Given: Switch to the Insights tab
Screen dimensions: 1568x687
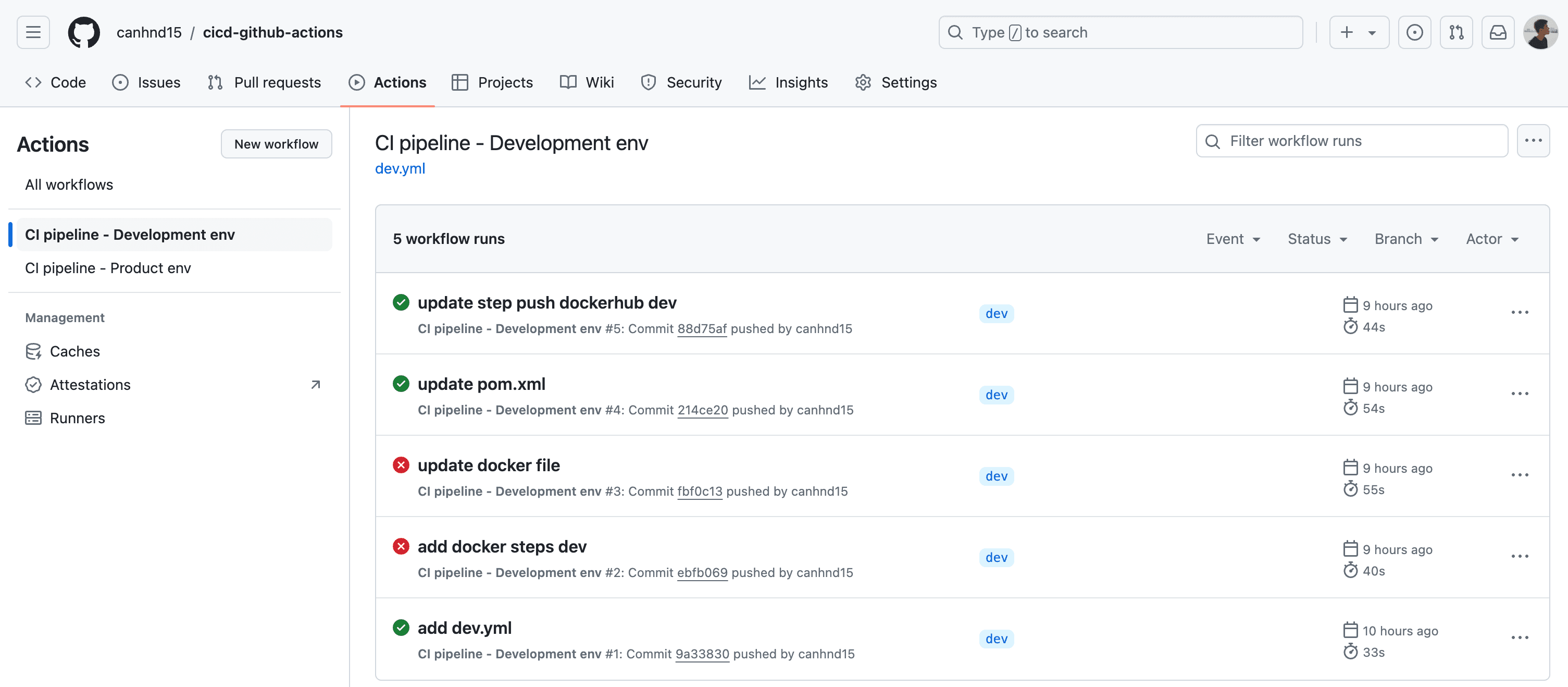Looking at the screenshot, I should (788, 82).
